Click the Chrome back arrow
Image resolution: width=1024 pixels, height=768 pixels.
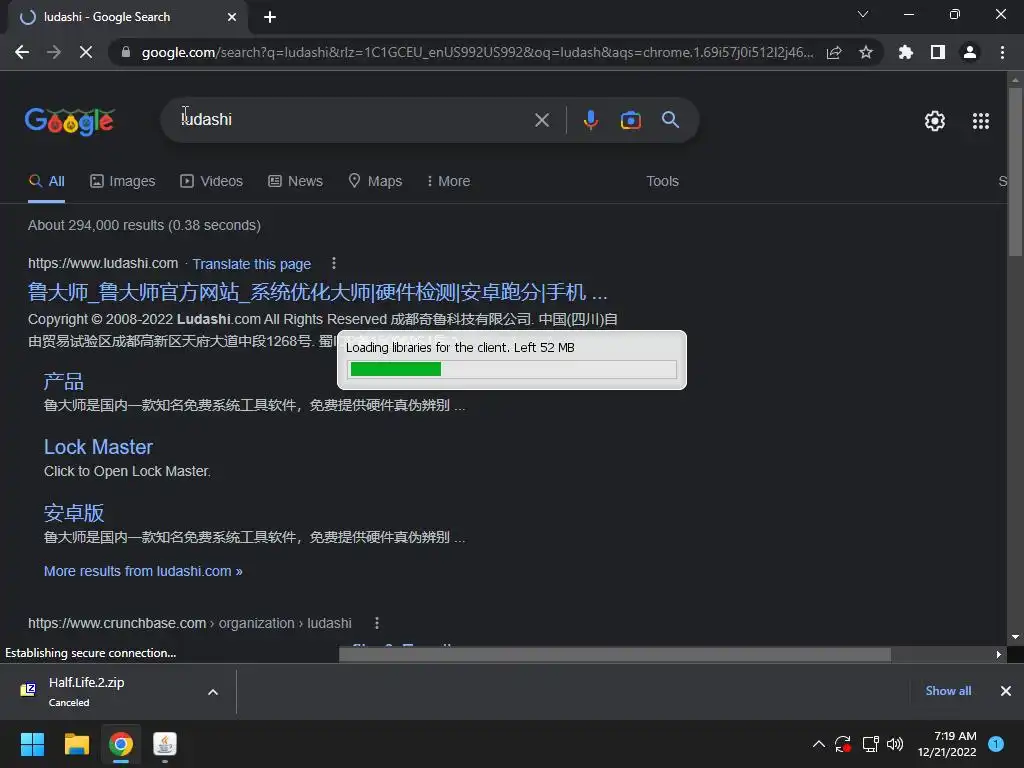[x=22, y=52]
